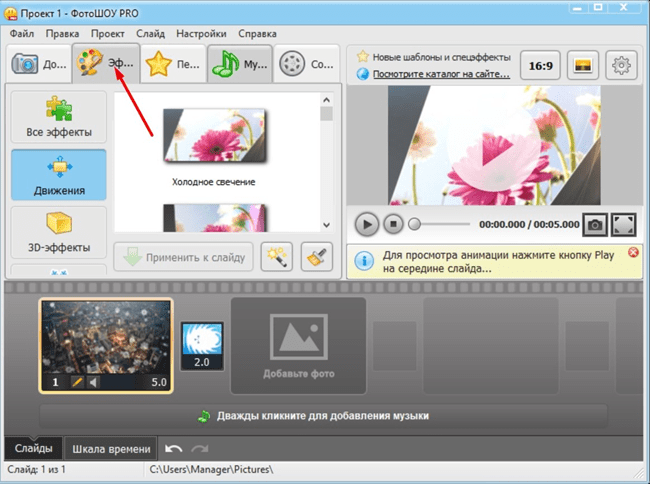This screenshot has width=650, height=484.
Task: Open the photo camera tab
Action: pos(39,65)
